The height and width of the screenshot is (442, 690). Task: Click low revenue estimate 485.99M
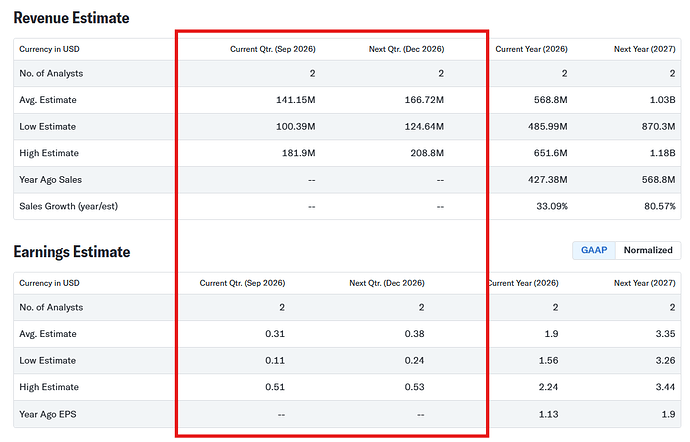coord(547,126)
